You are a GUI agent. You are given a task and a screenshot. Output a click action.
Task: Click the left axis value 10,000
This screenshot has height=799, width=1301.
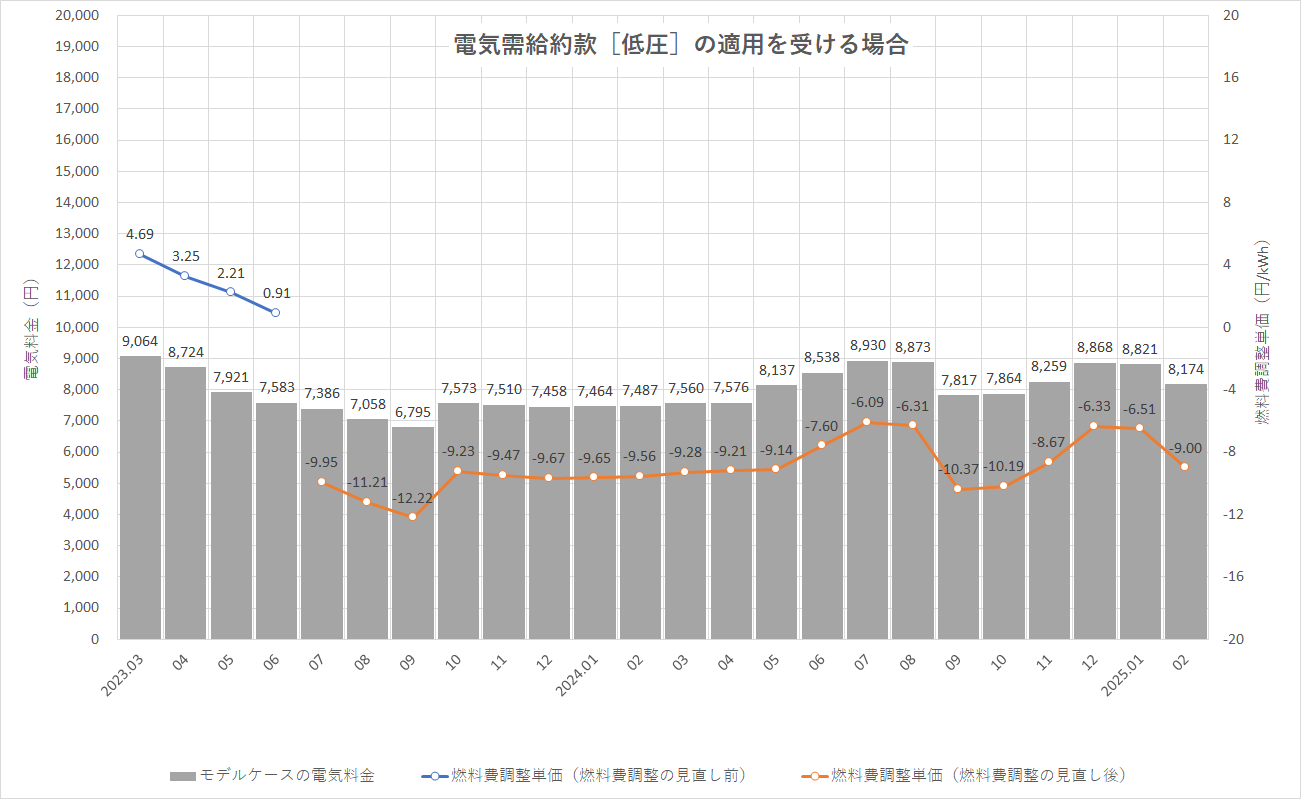[77, 327]
